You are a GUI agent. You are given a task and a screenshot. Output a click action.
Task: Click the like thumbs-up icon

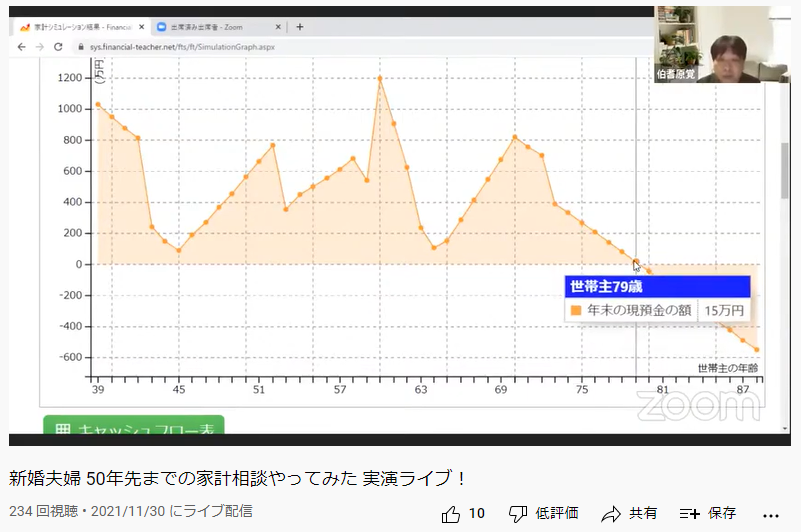[451, 514]
